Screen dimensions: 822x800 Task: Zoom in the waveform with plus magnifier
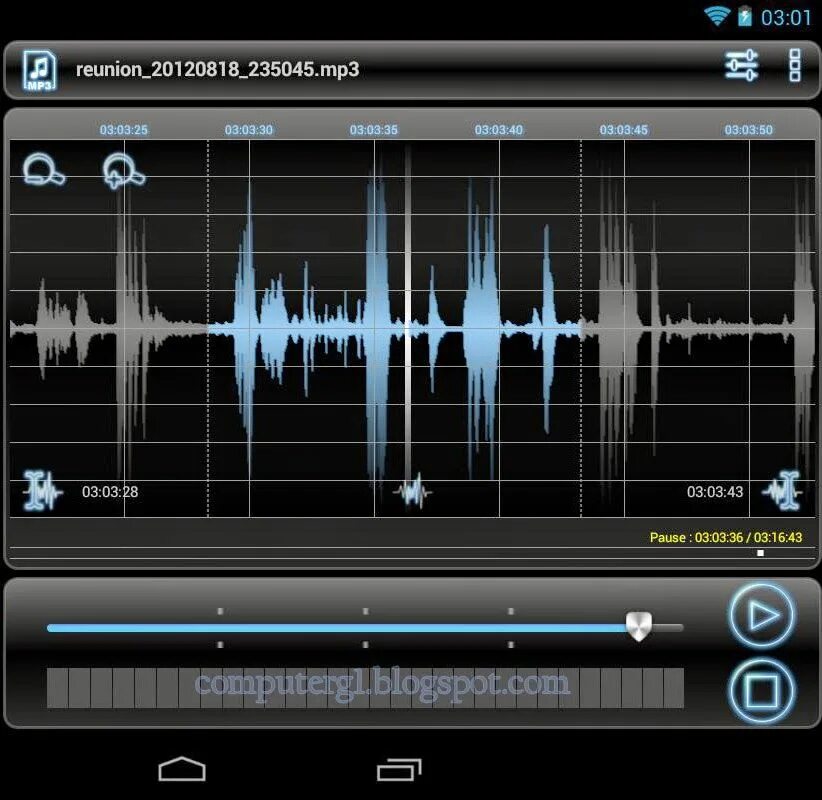tap(124, 171)
